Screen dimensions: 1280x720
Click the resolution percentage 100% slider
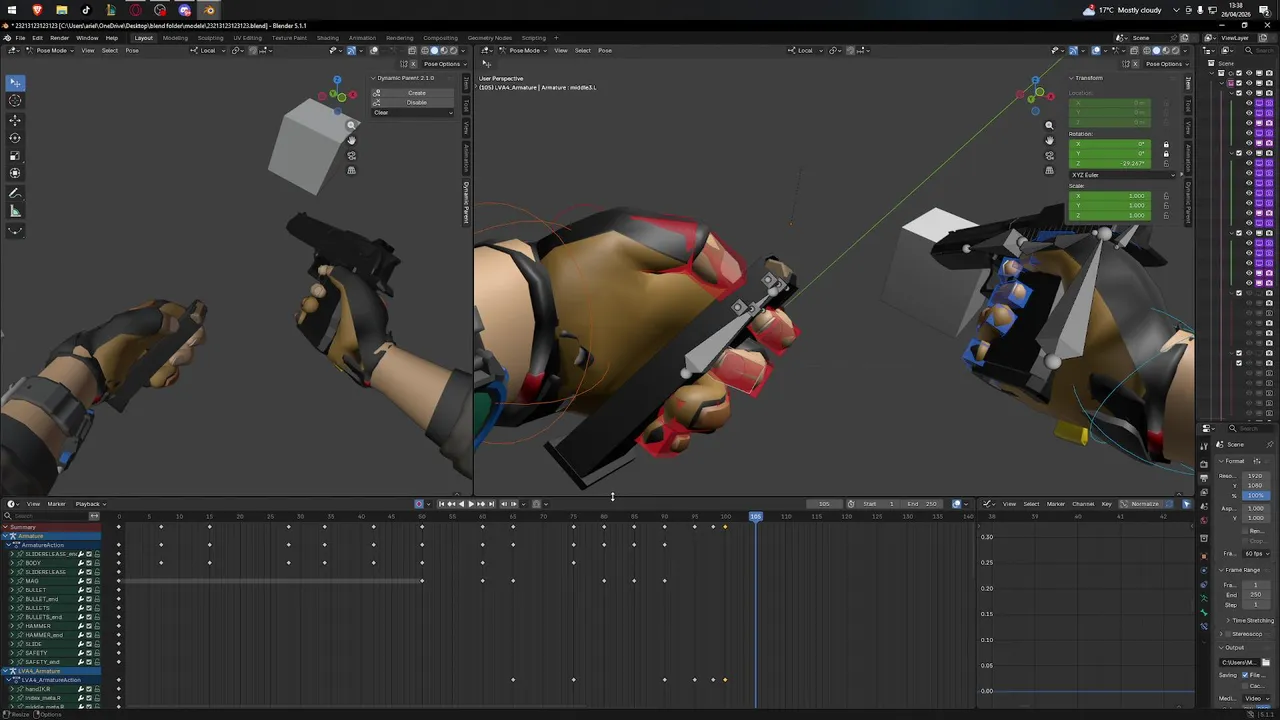1256,496
